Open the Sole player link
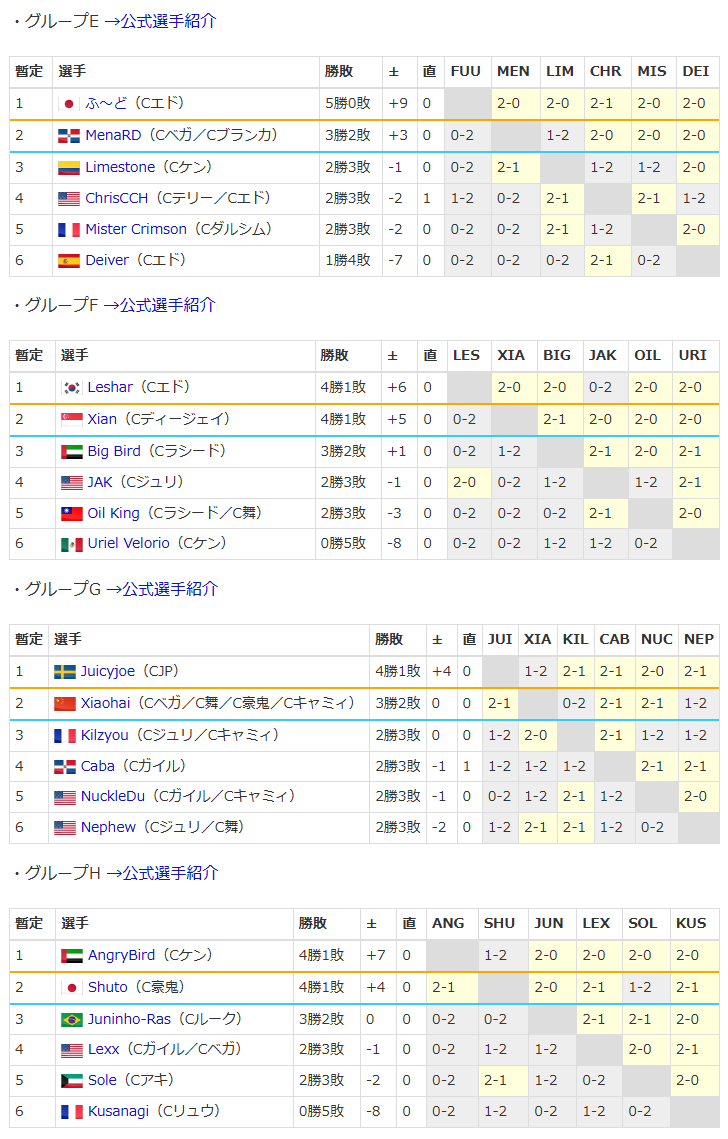 pyautogui.click(x=102, y=1080)
